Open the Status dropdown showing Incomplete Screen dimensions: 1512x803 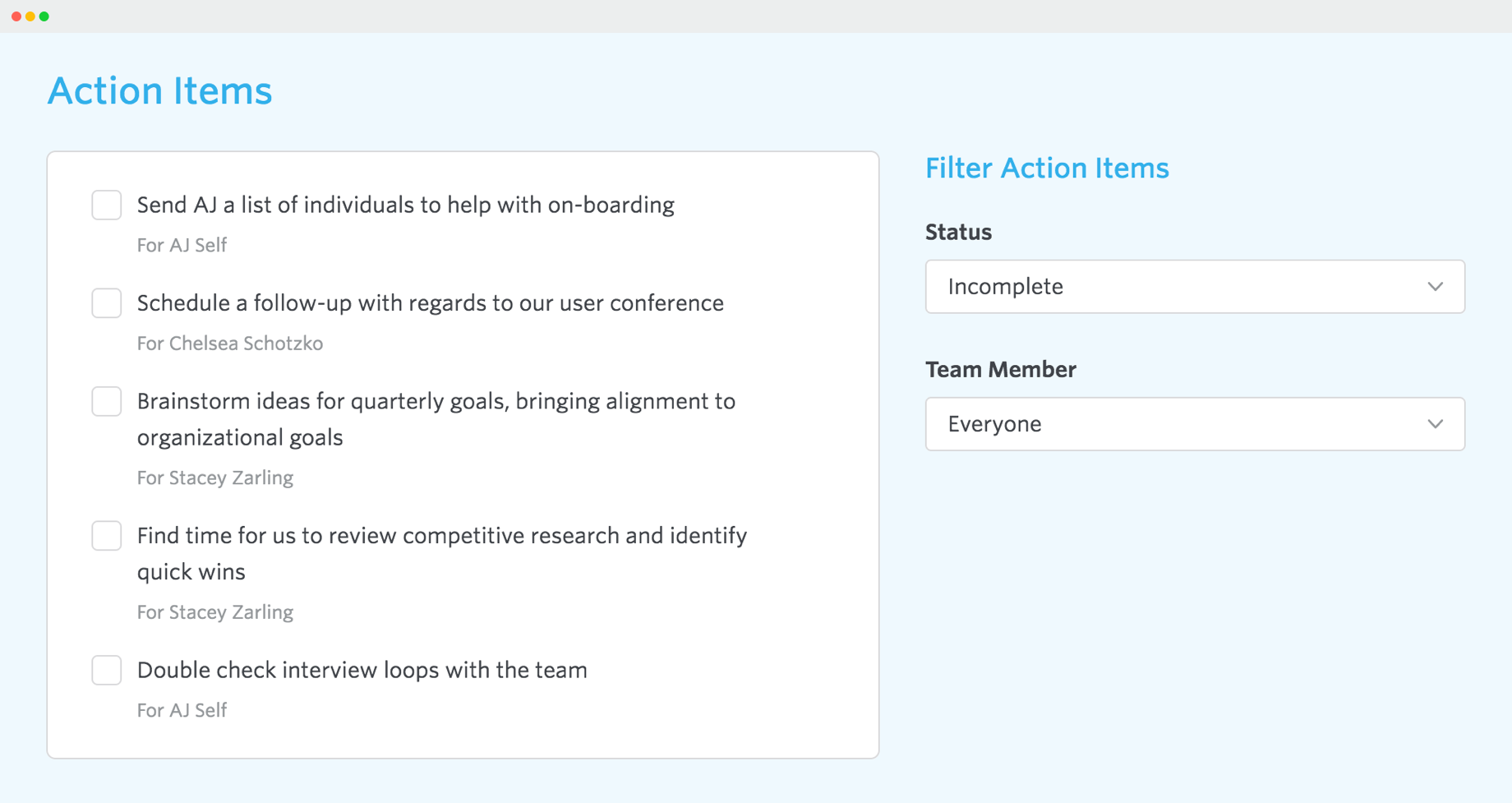[1194, 286]
